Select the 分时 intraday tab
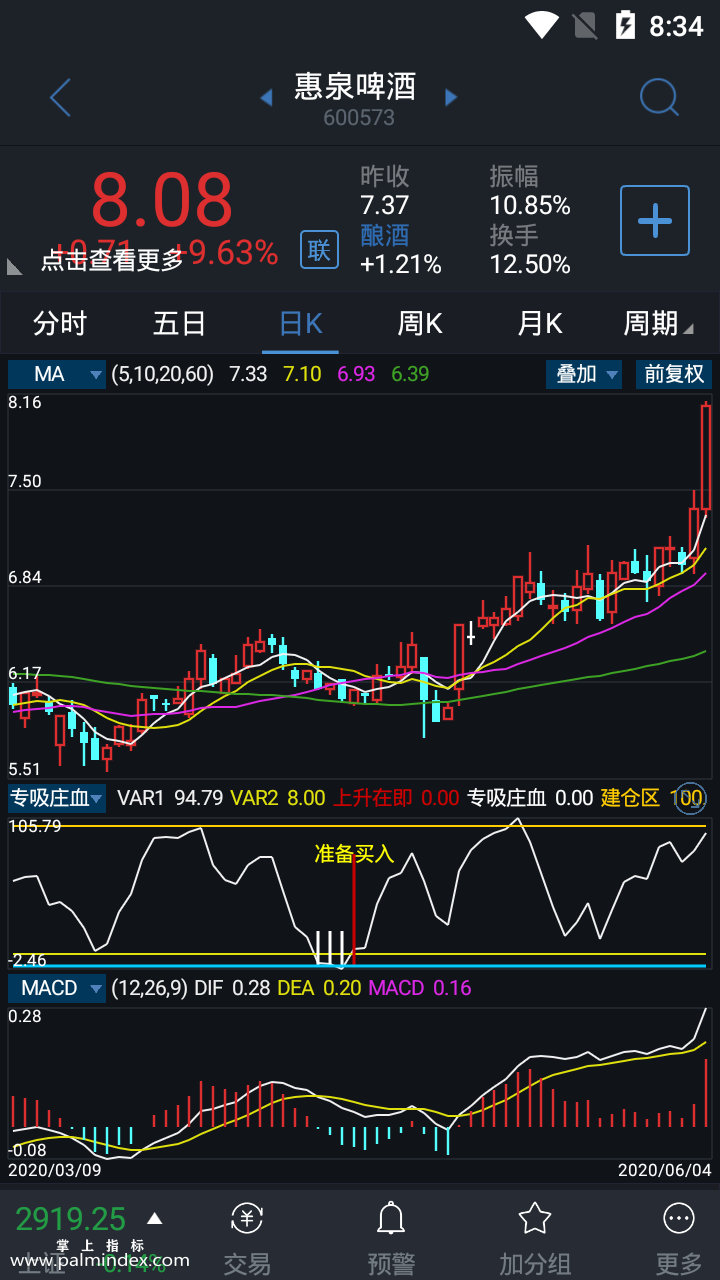 (x=60, y=323)
